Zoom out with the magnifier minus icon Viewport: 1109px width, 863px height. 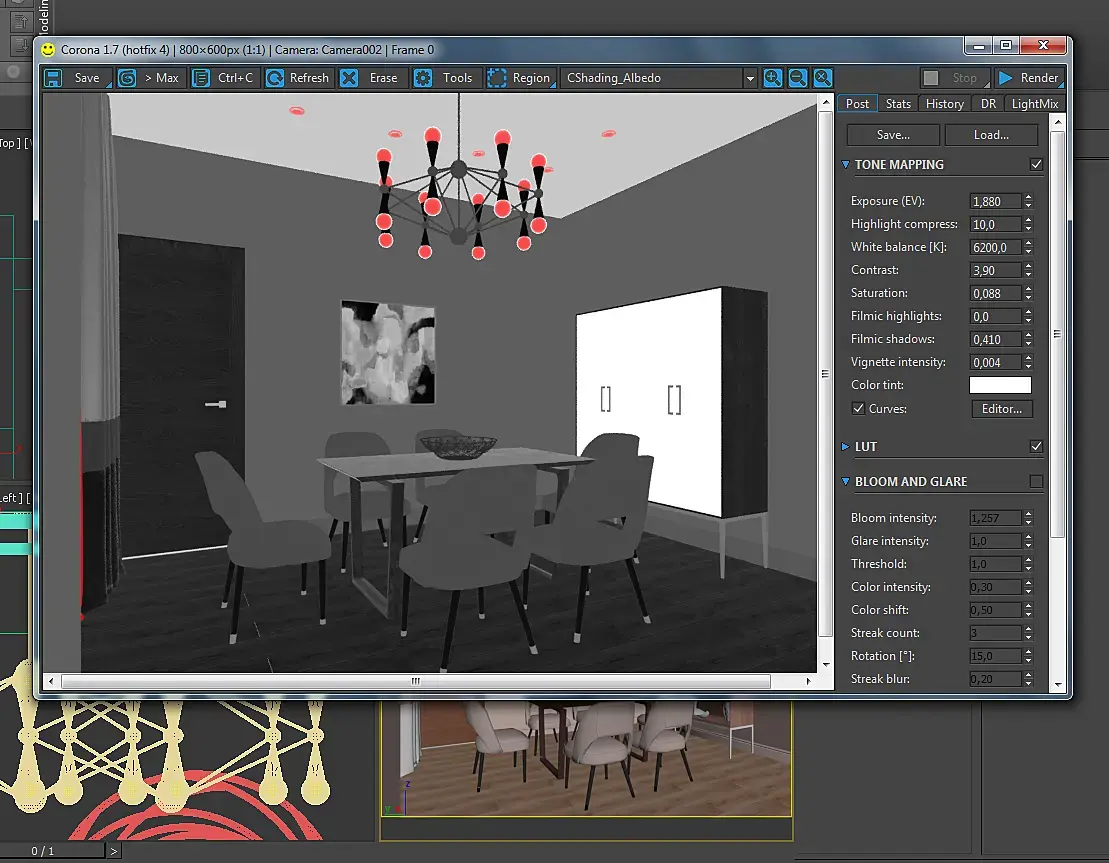click(x=798, y=78)
